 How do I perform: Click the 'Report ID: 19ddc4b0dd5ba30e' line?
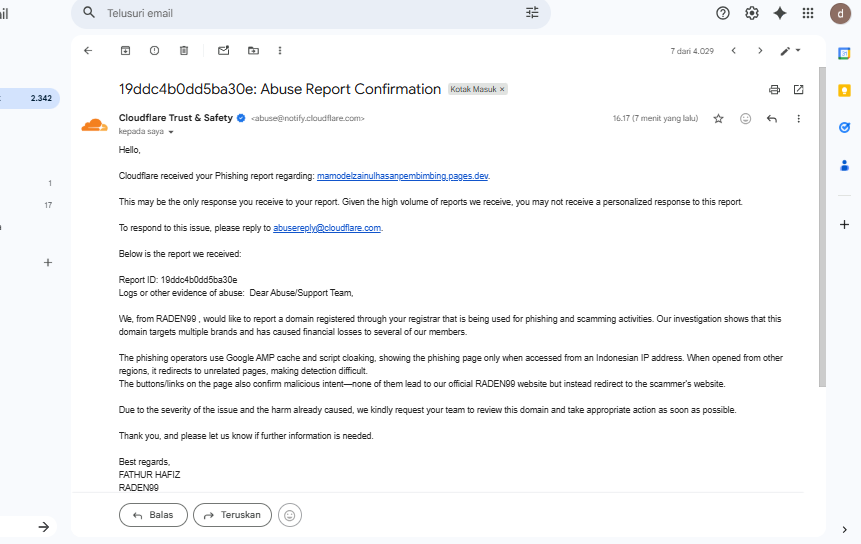(178, 280)
